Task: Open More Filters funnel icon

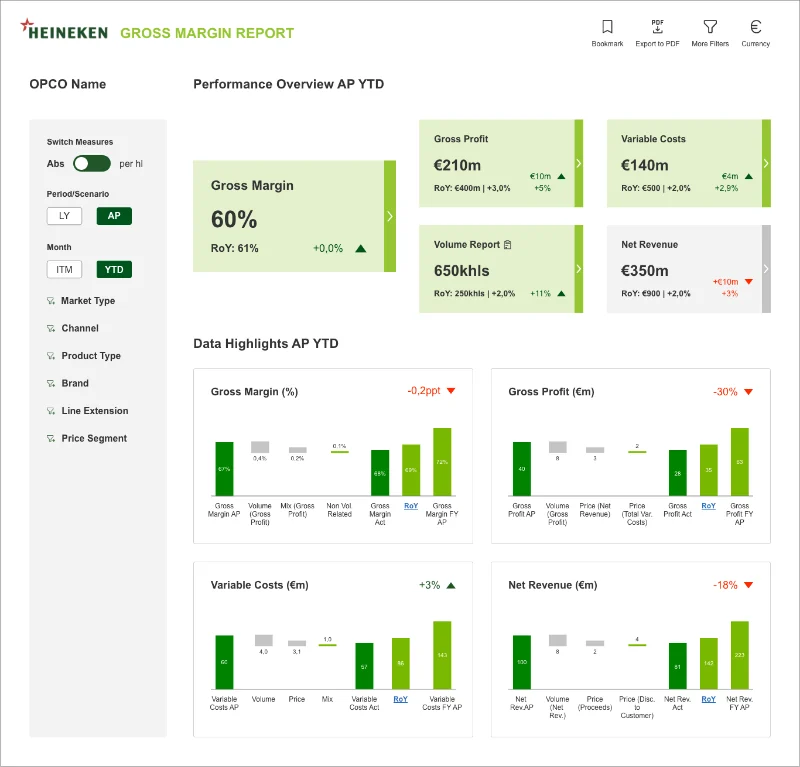Action: pos(710,27)
